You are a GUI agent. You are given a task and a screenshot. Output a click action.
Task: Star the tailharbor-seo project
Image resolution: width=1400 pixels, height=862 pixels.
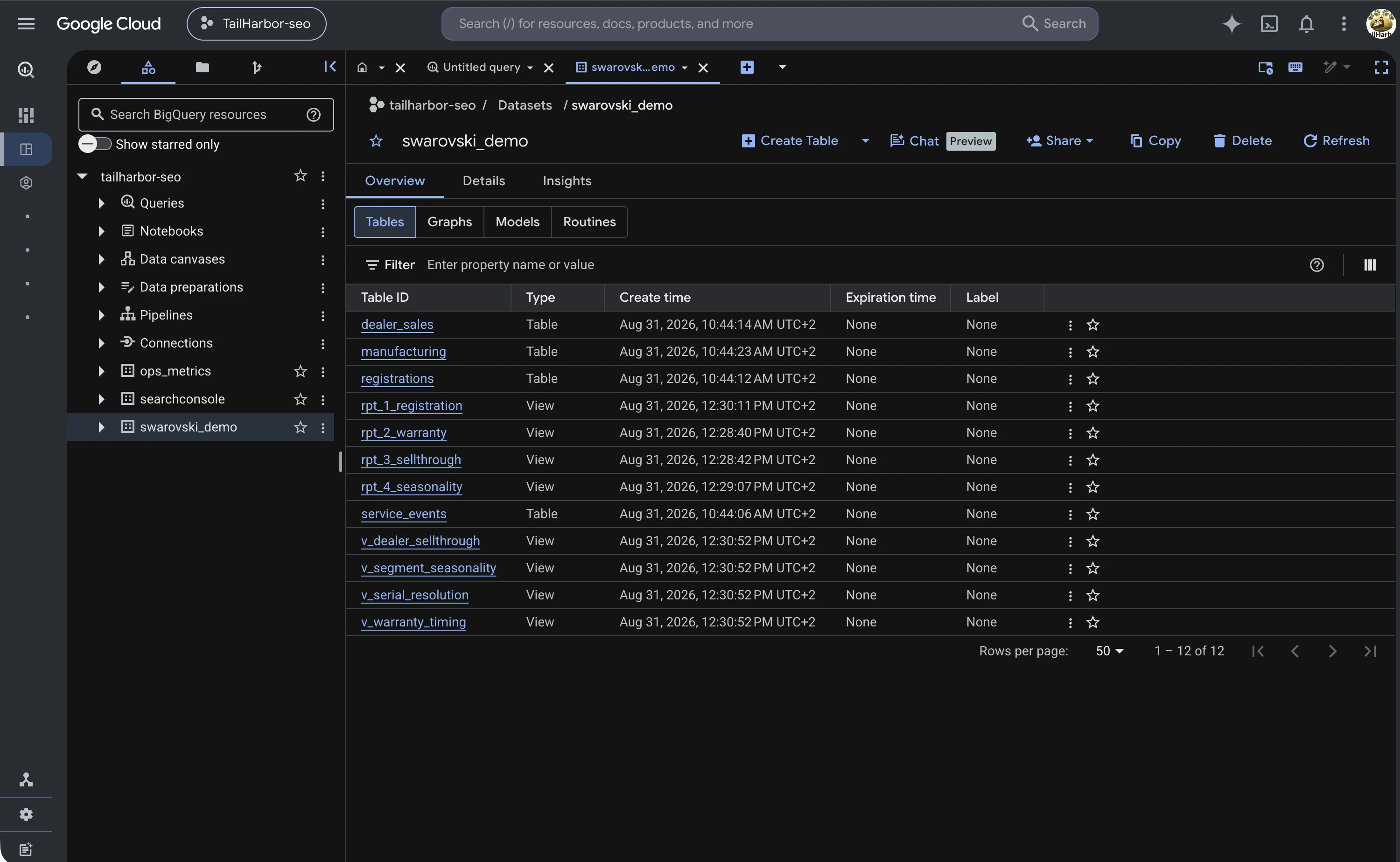coord(301,175)
